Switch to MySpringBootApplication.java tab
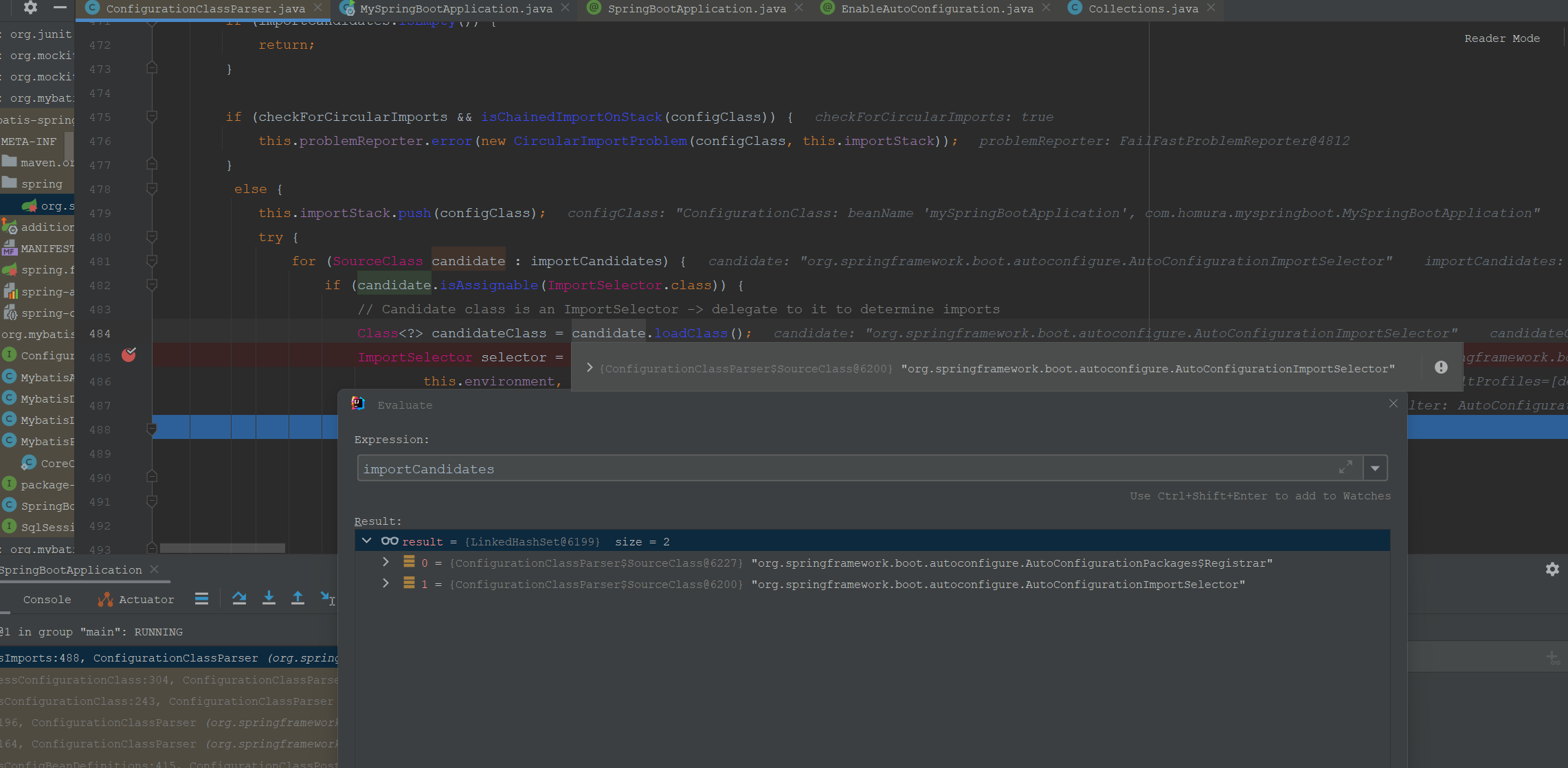This screenshot has height=768, width=1568. (456, 9)
